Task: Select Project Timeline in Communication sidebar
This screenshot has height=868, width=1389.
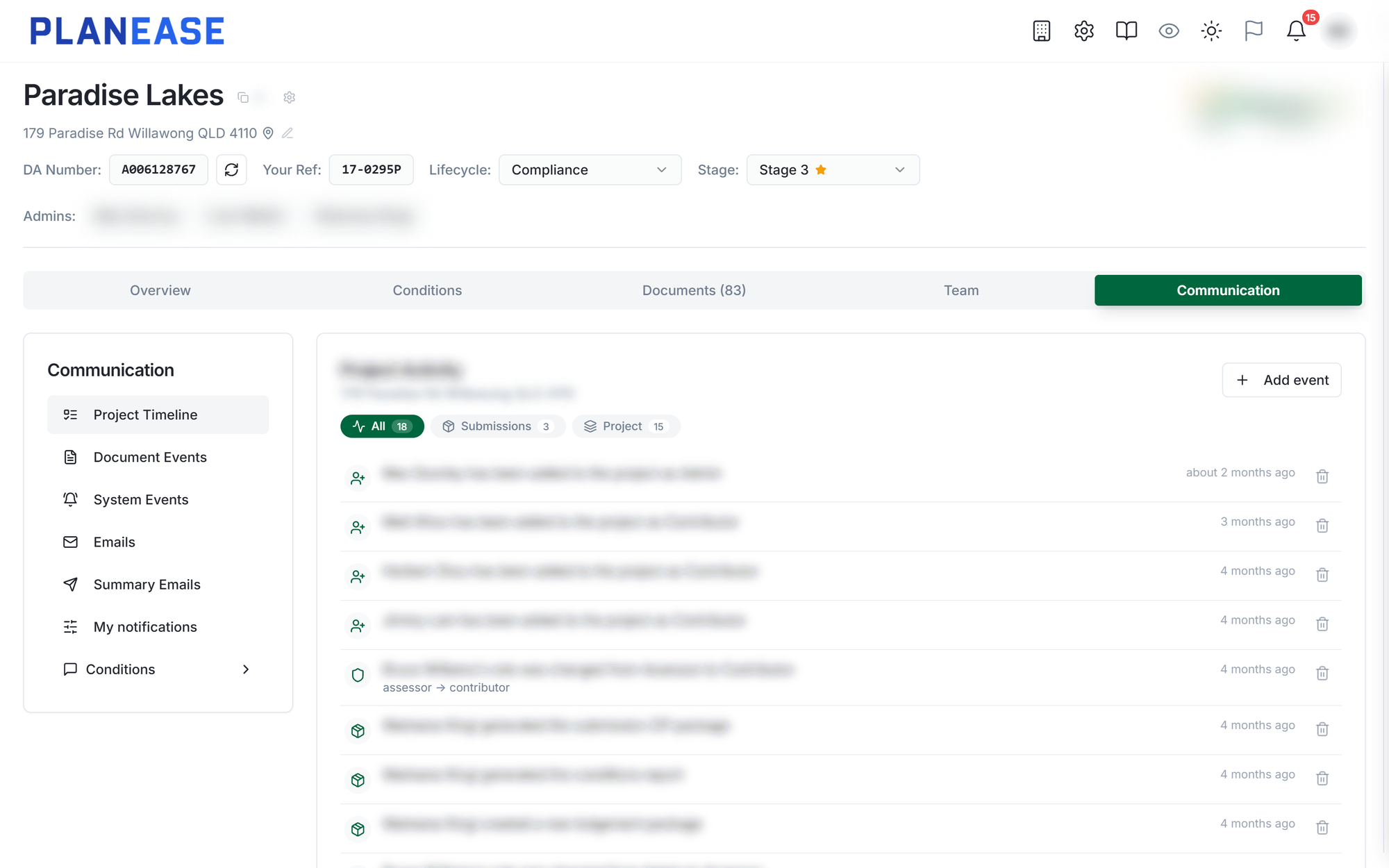Action: coord(158,415)
